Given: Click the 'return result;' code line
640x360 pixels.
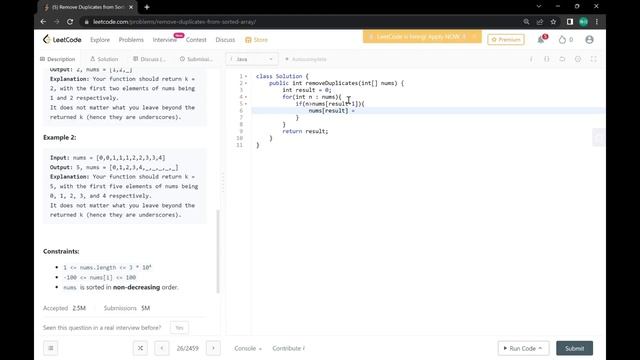Looking at the screenshot, I should [x=305, y=131].
